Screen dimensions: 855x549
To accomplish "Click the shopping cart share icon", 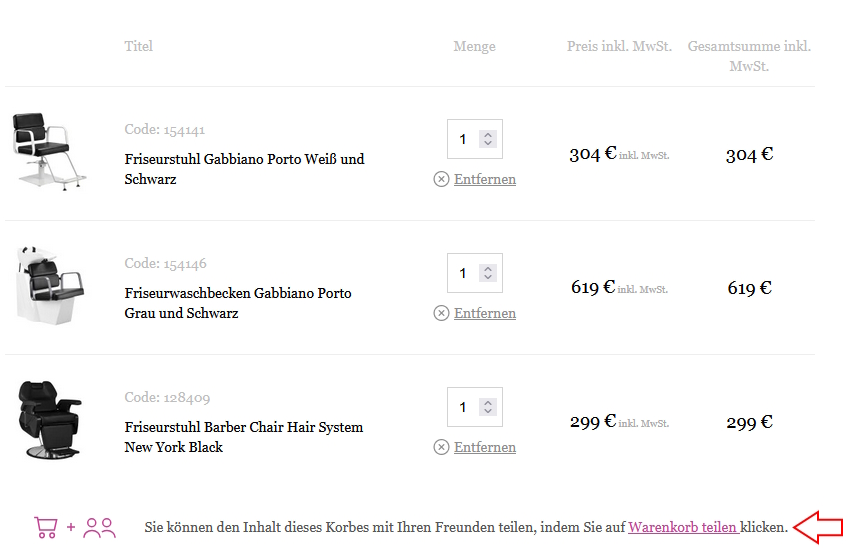I will pos(45,527).
